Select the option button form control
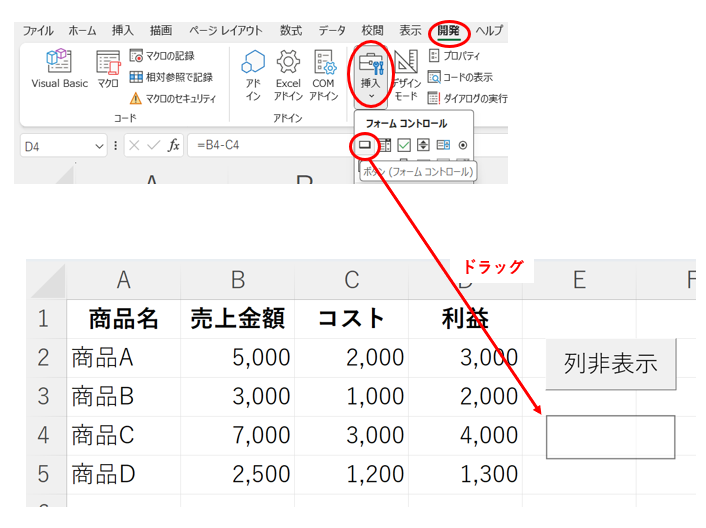Screen dimensions: 706x528 (x=463, y=145)
